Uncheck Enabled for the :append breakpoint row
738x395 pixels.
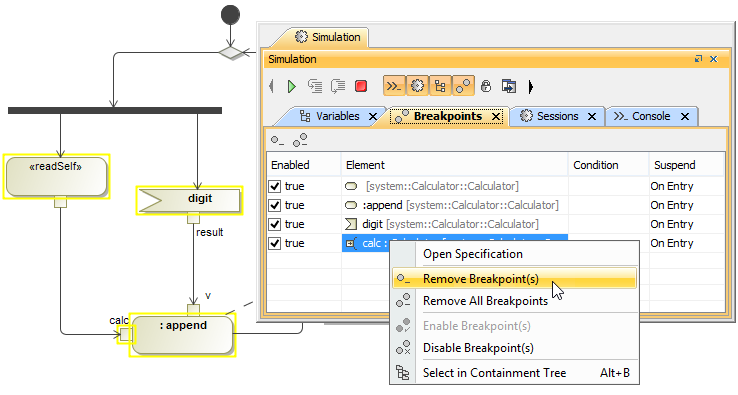click(274, 205)
